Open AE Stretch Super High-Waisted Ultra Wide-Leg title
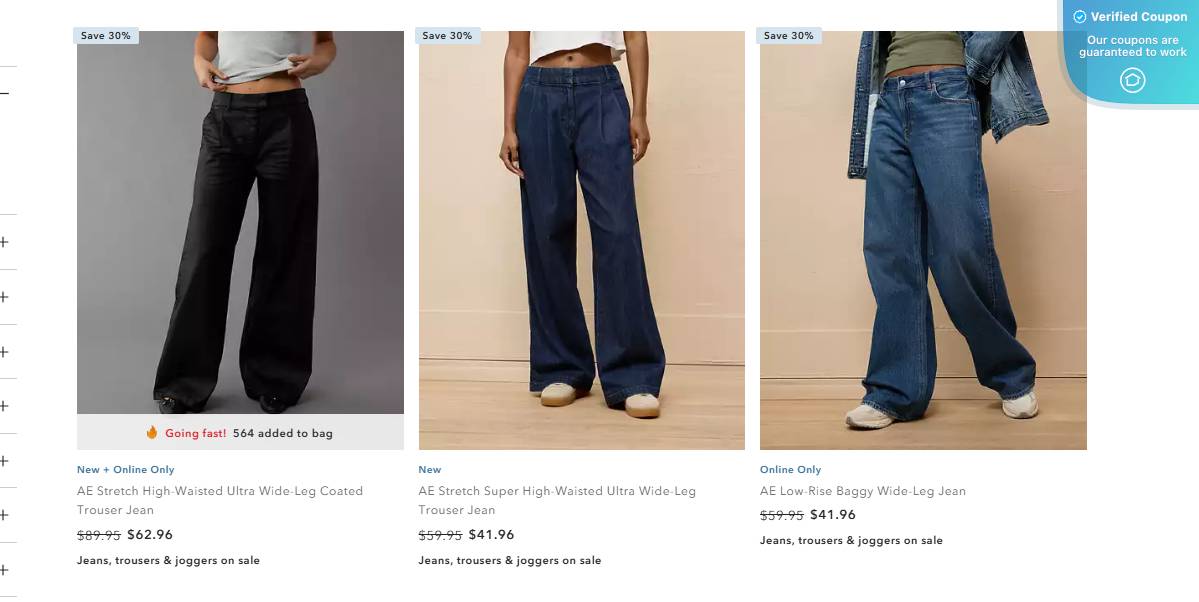This screenshot has height=602, width=1199. pyautogui.click(x=557, y=500)
